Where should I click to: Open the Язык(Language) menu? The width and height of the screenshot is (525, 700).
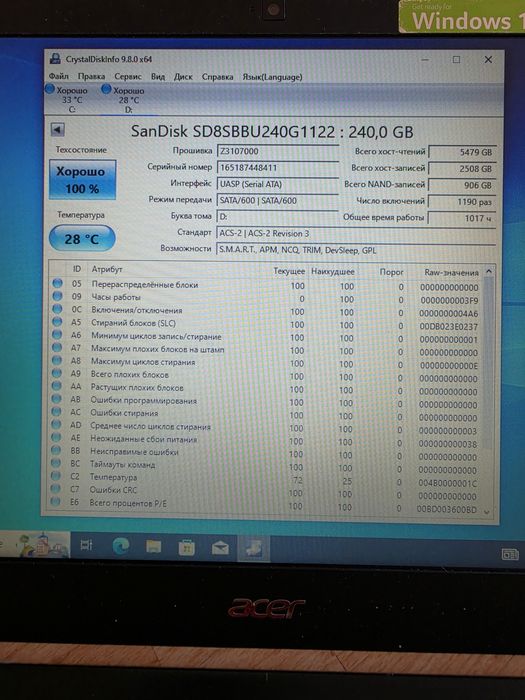click(x=272, y=77)
